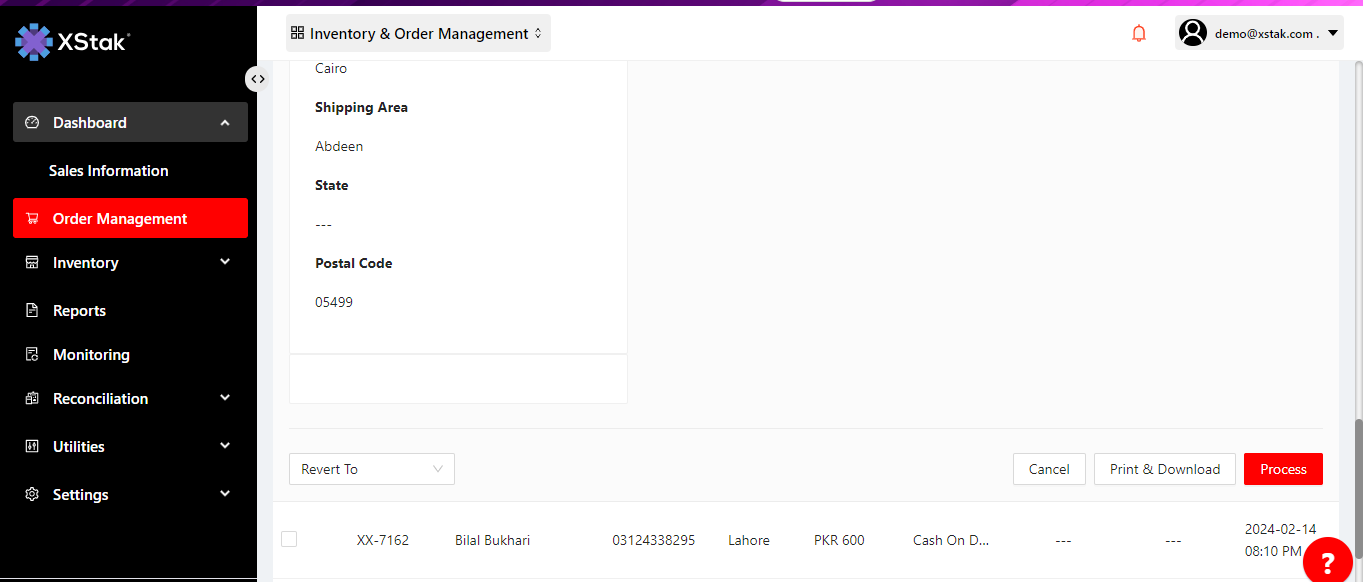This screenshot has height=582, width=1363.
Task: Click the Monitoring icon in sidebar
Action: point(32,355)
